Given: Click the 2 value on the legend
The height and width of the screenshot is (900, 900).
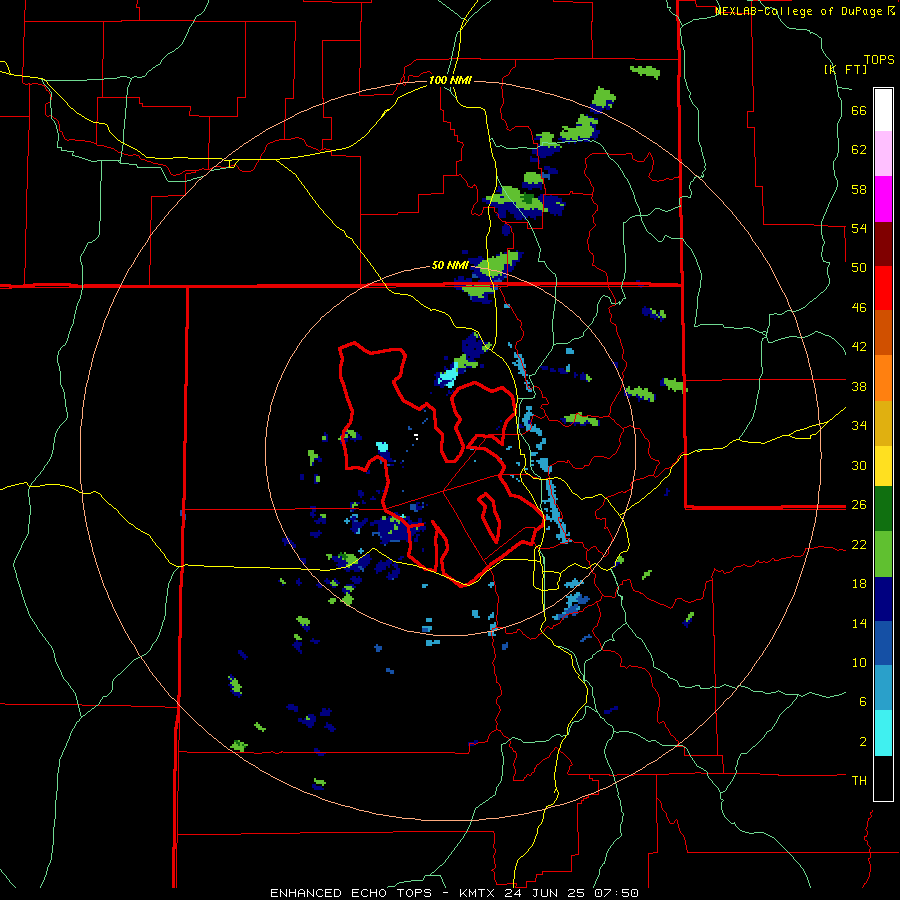Looking at the screenshot, I should tap(863, 742).
